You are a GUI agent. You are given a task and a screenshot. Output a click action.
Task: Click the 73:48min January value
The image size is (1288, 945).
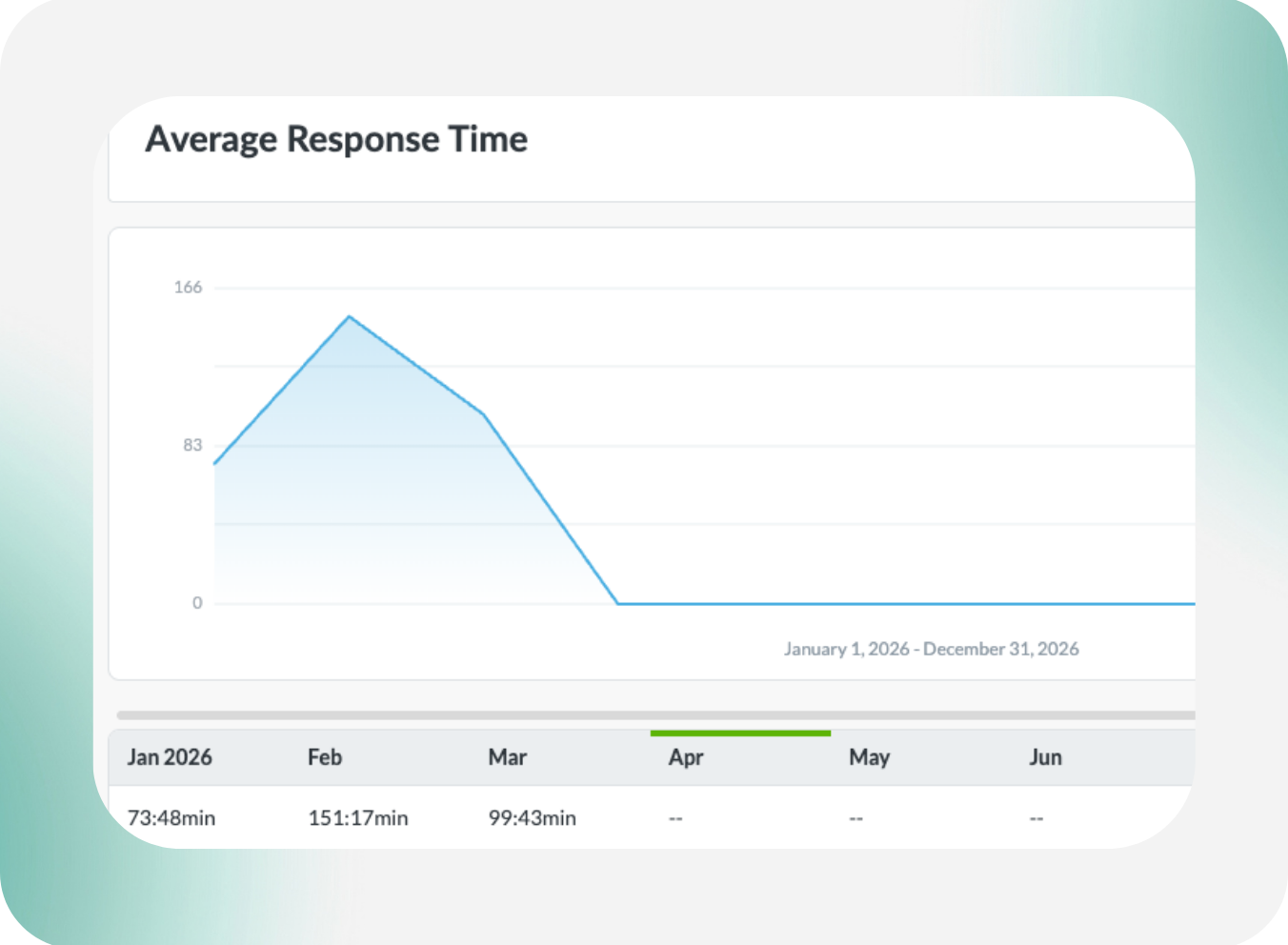click(x=171, y=817)
